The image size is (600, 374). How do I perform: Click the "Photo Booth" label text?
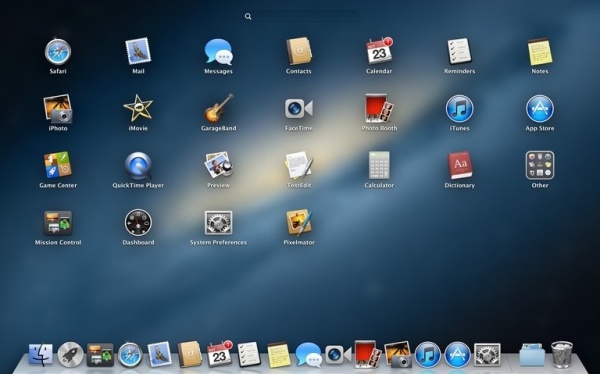[x=379, y=128]
